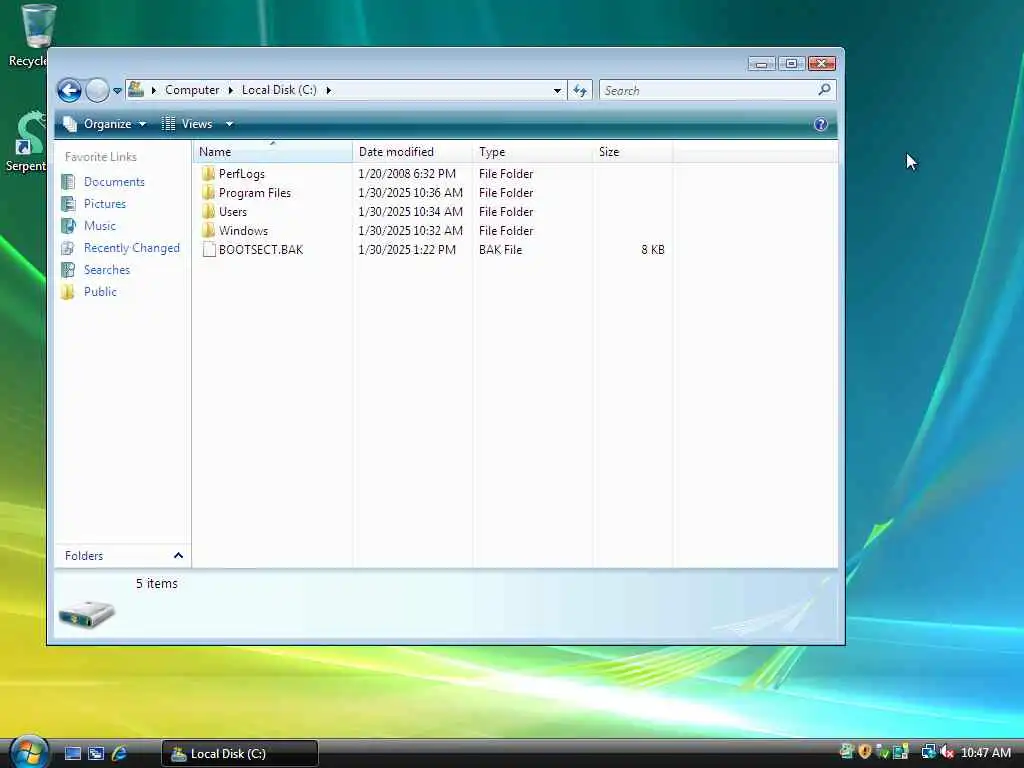
Task: Sort by the Size column header
Action: (x=633, y=152)
